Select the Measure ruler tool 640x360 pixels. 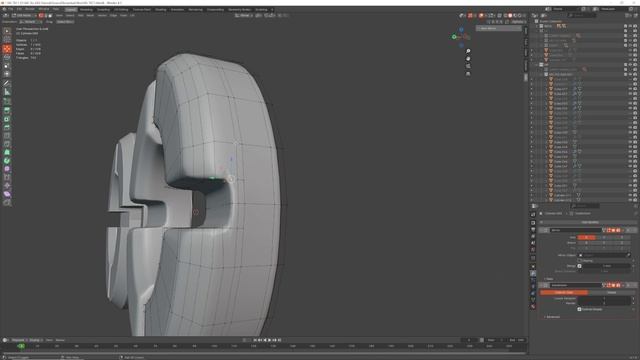point(7,92)
